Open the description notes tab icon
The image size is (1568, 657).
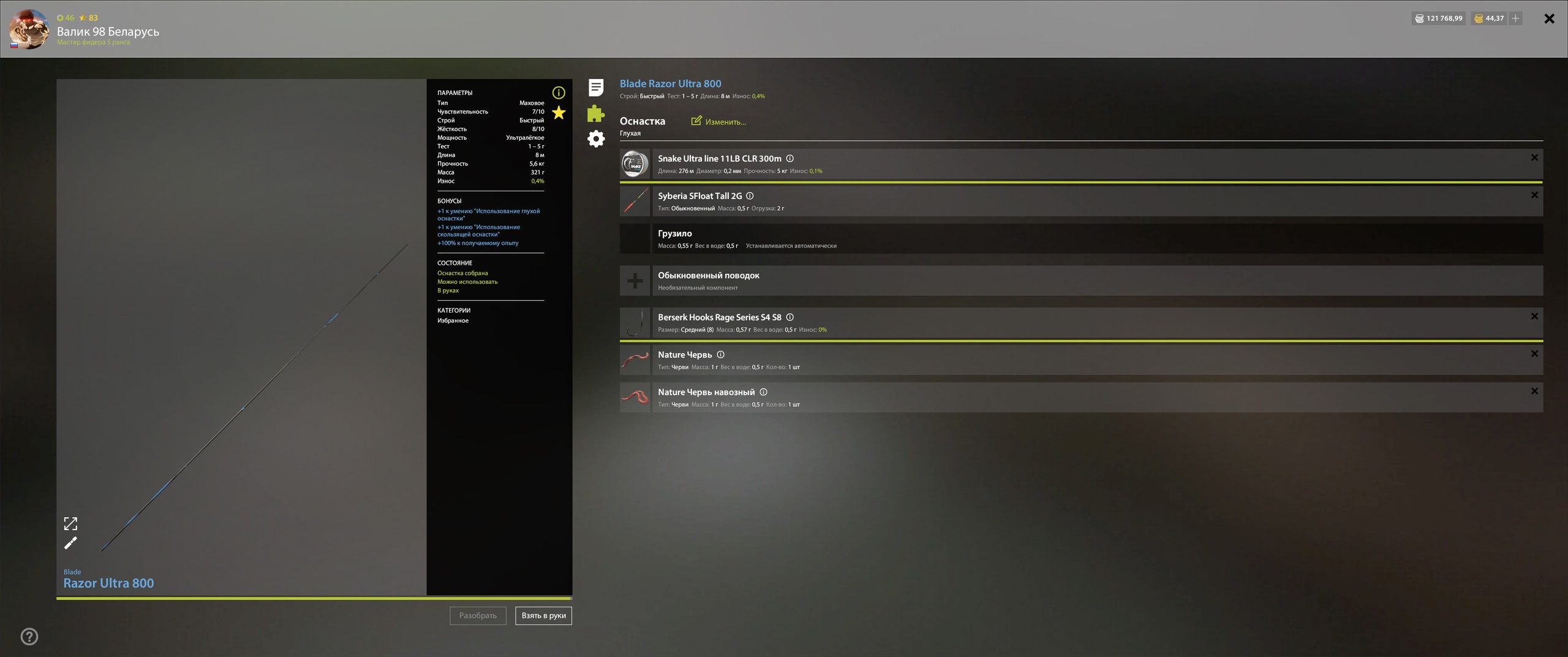coord(596,88)
